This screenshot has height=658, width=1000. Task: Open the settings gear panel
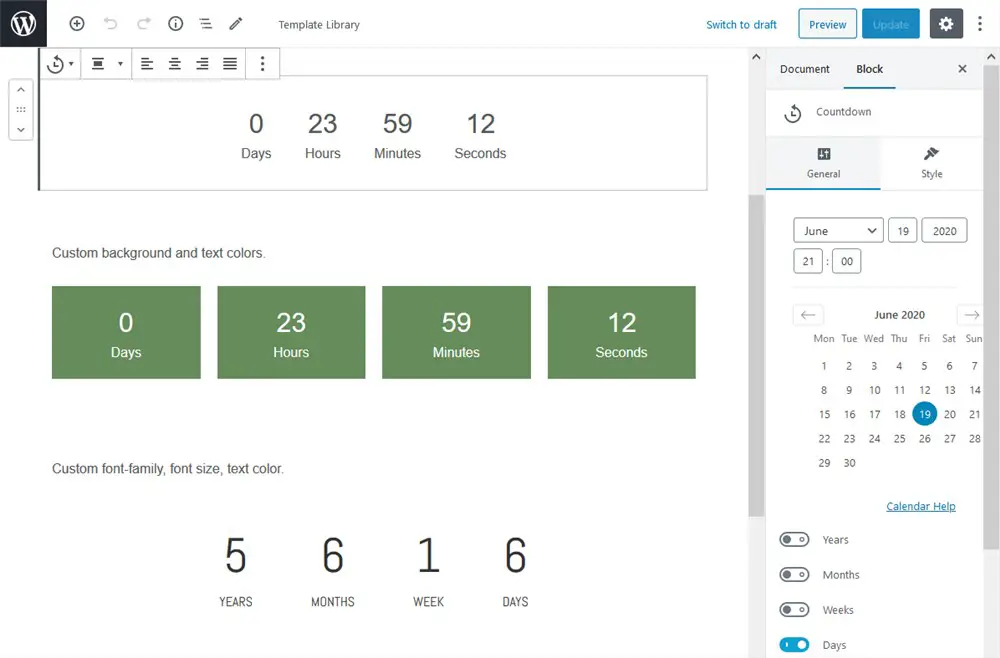tap(946, 24)
